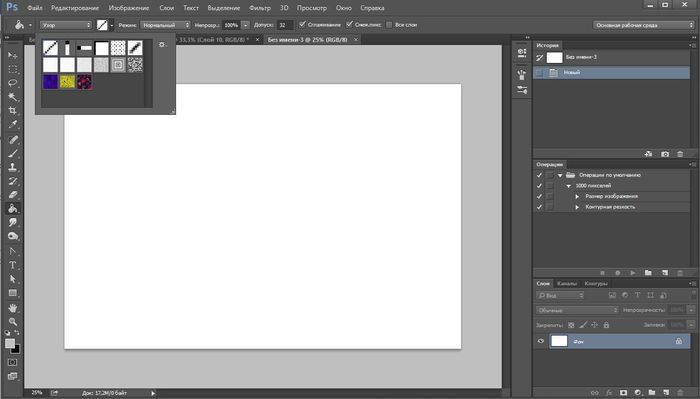Change screen mode icon
700x399 pixels.
tap(12, 376)
